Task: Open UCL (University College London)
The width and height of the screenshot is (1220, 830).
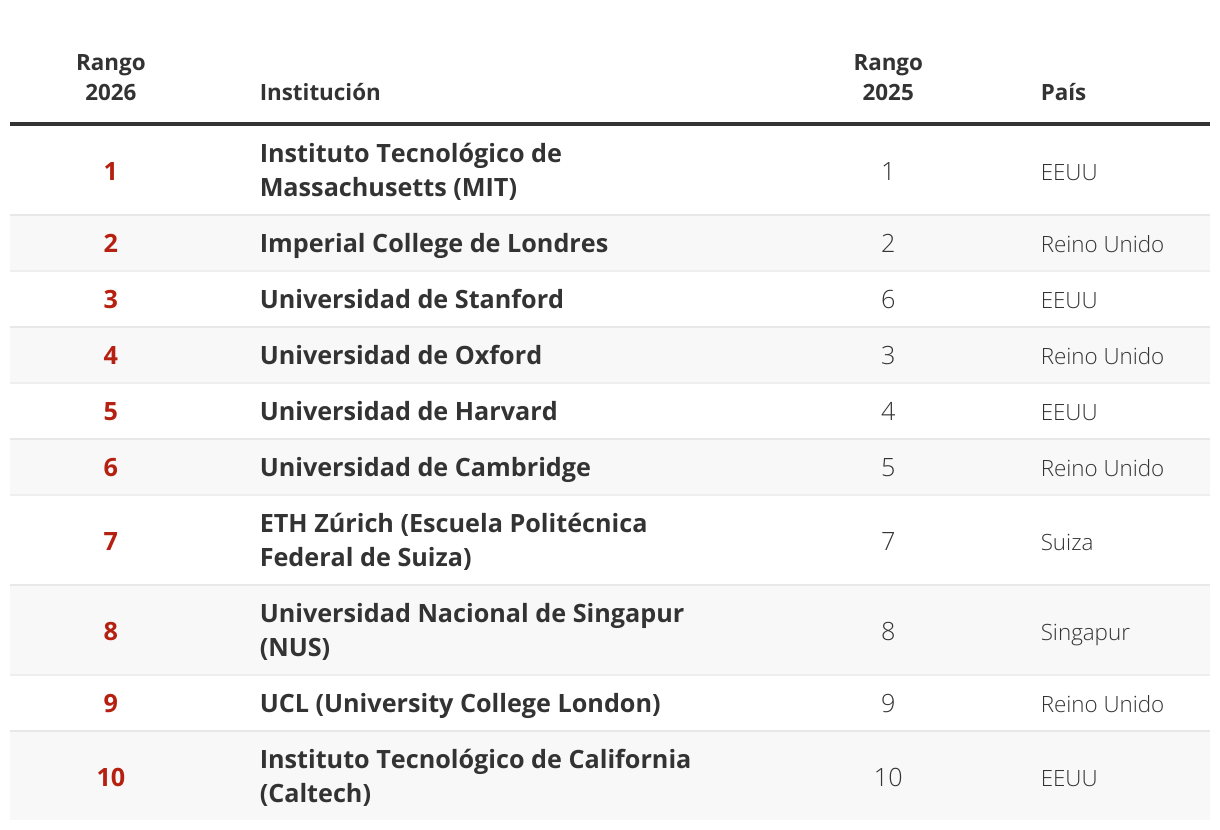Action: 460,704
